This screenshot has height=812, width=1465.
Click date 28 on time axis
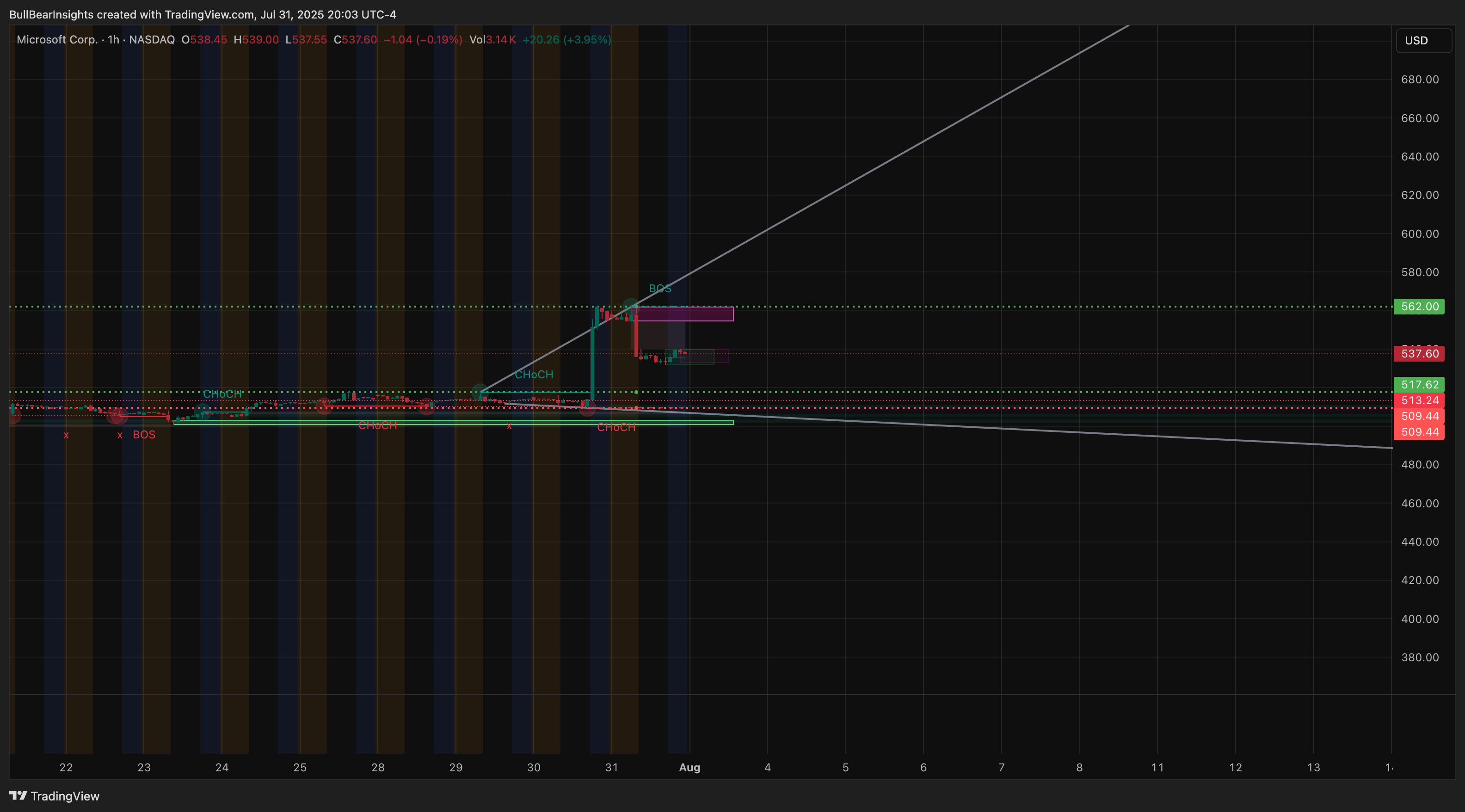tap(378, 767)
